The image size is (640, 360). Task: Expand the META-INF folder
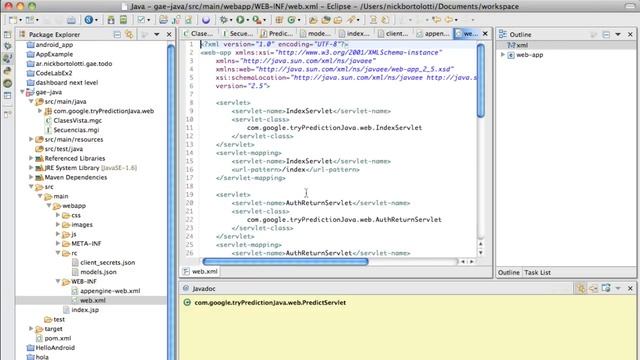click(x=58, y=243)
